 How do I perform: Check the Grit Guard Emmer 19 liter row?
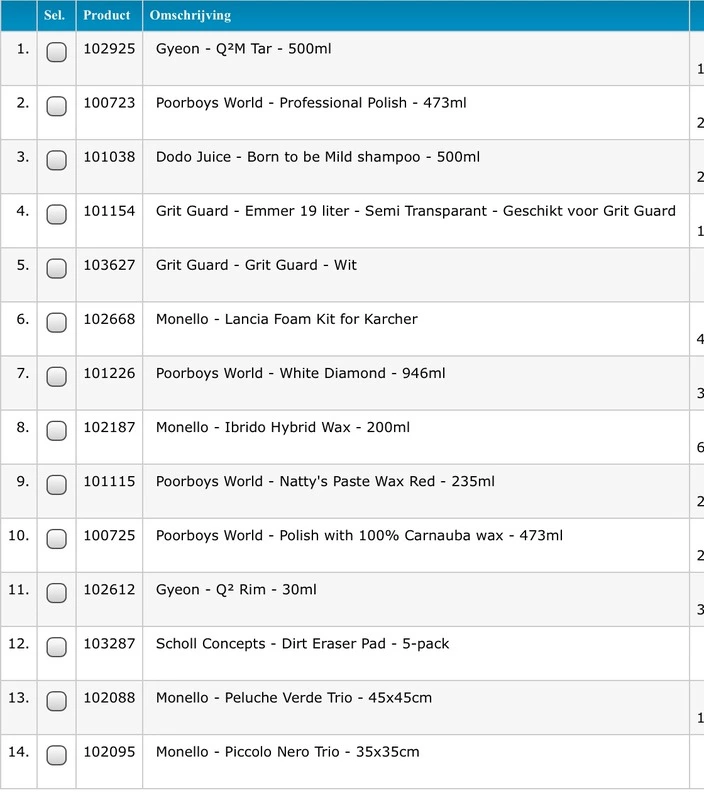[x=56, y=214]
